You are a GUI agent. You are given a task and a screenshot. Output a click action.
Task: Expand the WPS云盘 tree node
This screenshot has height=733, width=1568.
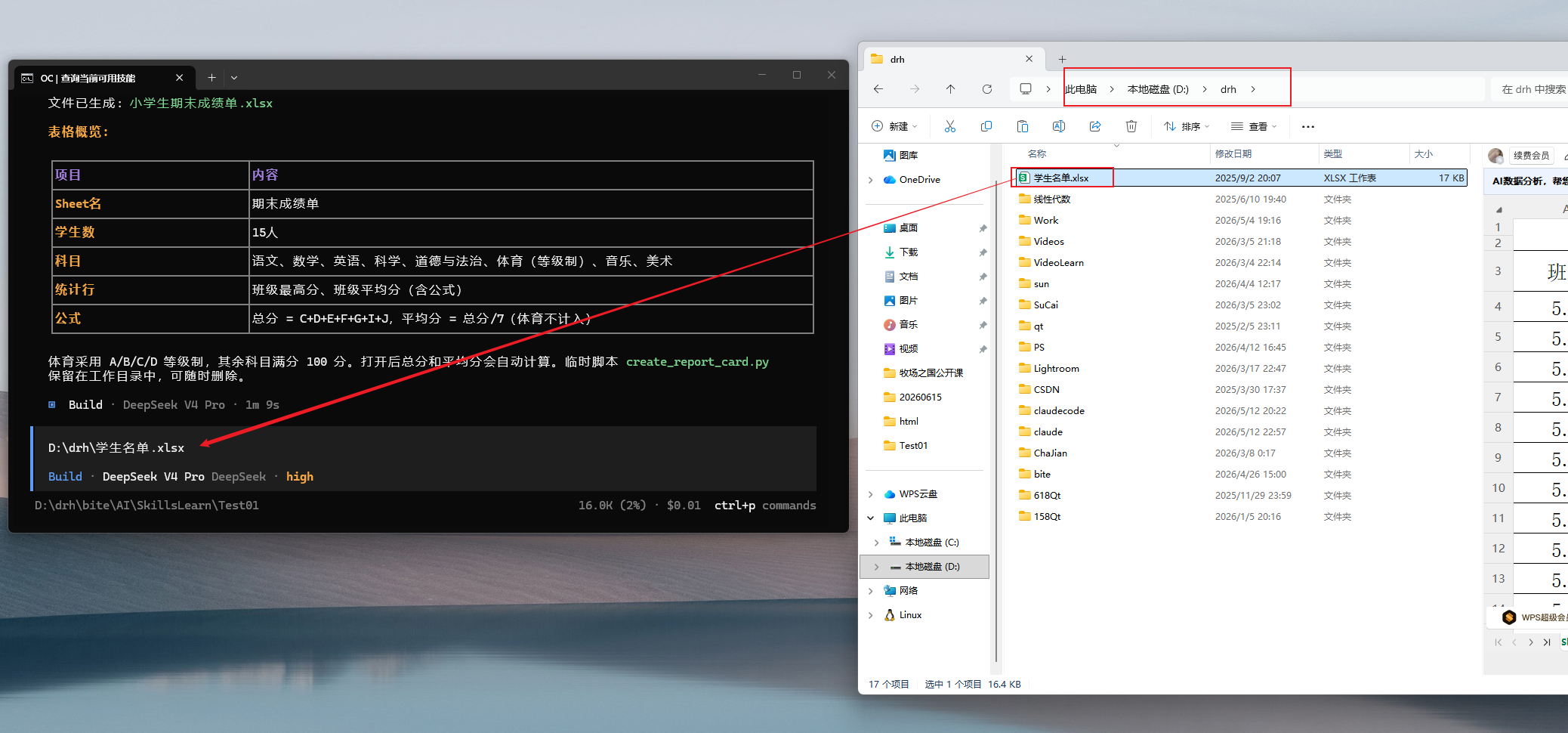[871, 494]
